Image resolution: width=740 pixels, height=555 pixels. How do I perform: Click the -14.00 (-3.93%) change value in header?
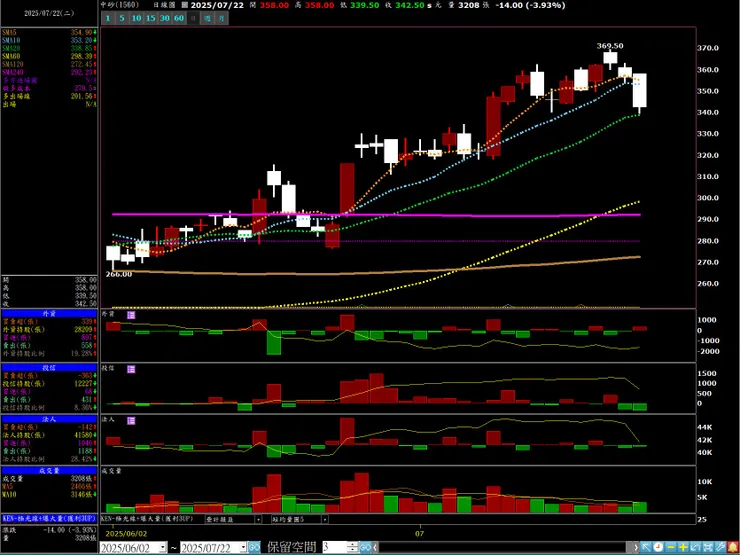tap(528, 5)
